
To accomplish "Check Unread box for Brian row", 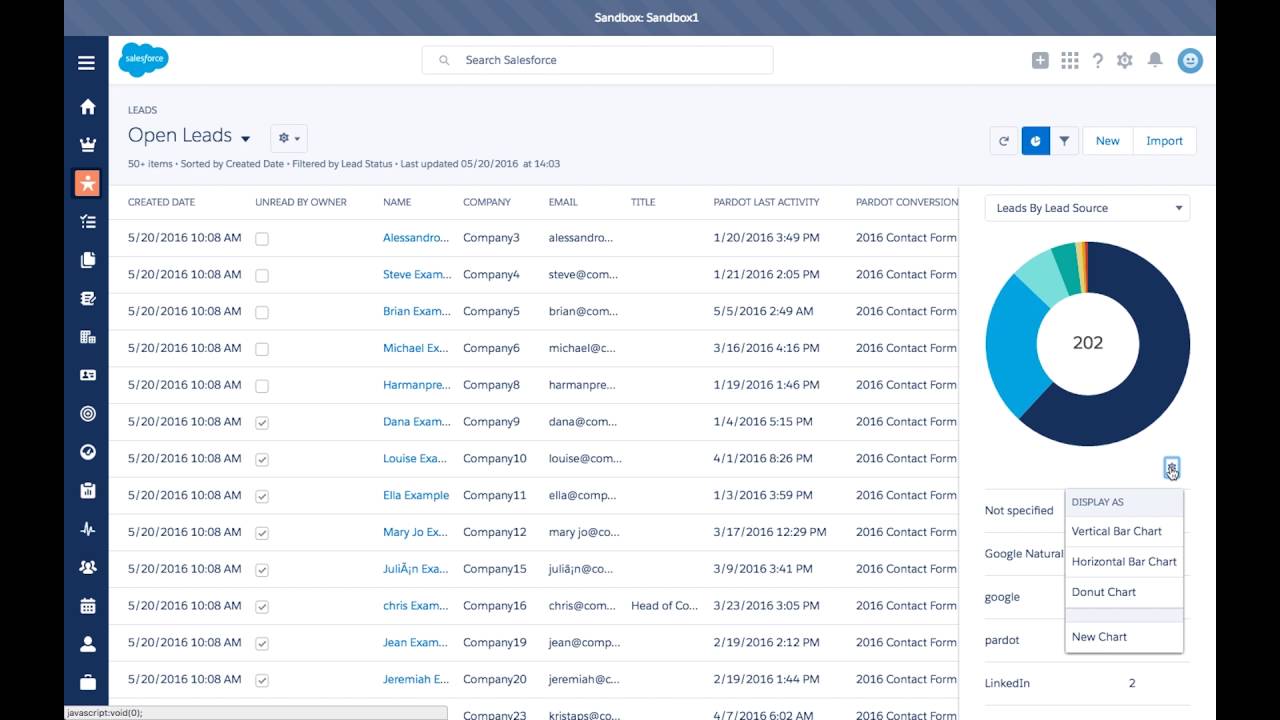I will (262, 312).
